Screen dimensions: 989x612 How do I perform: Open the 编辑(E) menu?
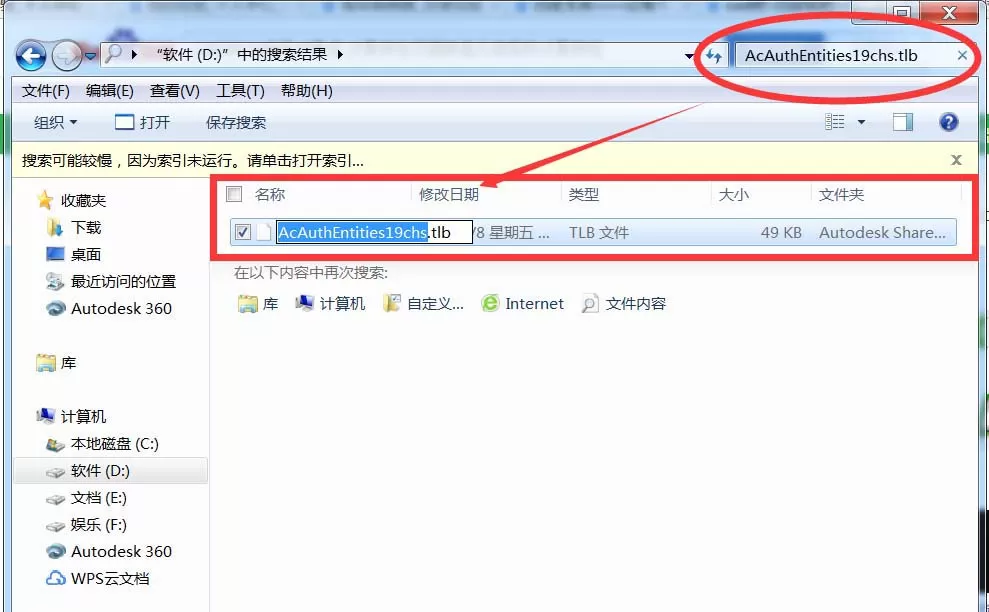pos(110,91)
